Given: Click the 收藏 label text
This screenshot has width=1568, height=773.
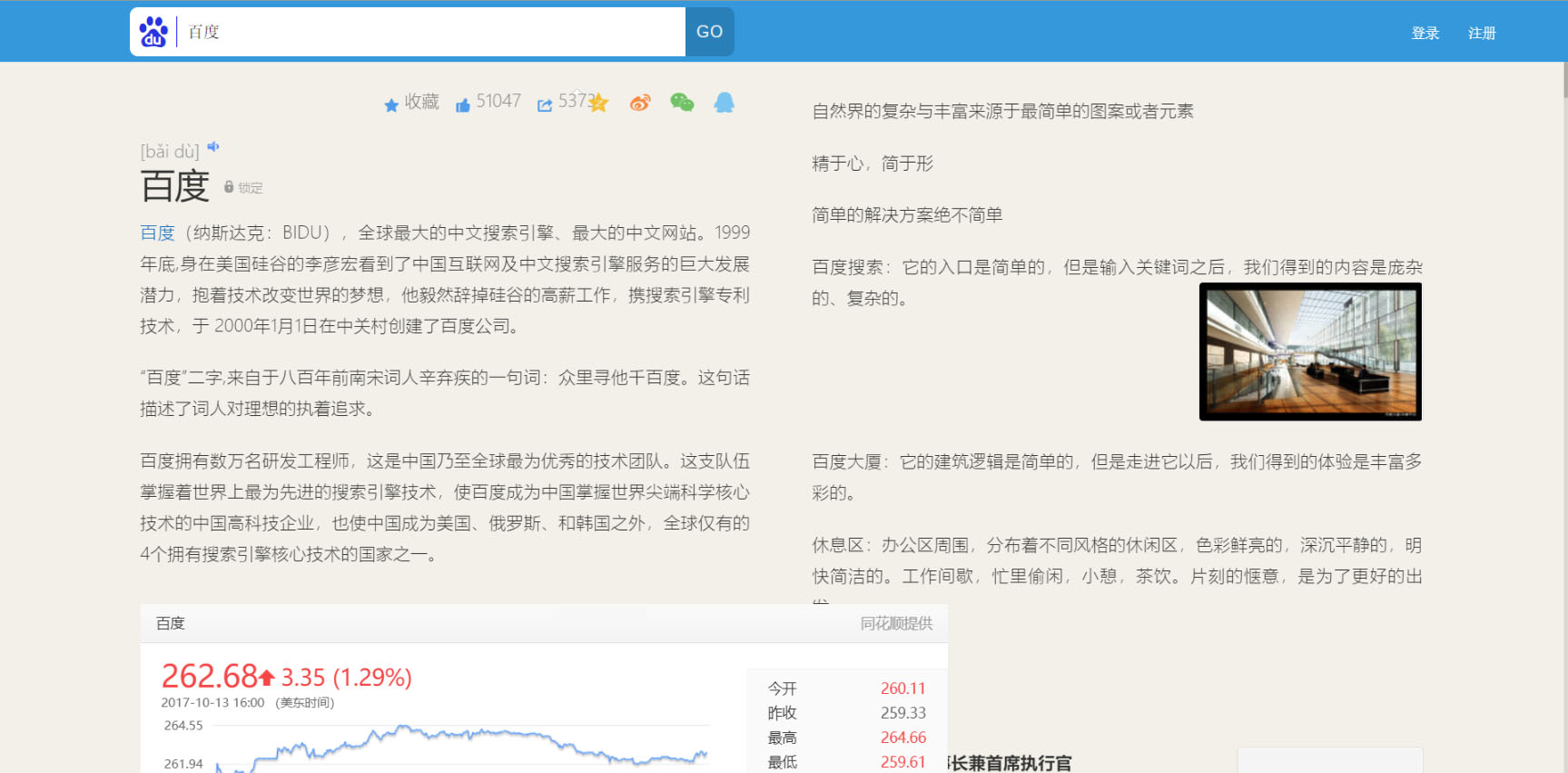Looking at the screenshot, I should click(422, 102).
